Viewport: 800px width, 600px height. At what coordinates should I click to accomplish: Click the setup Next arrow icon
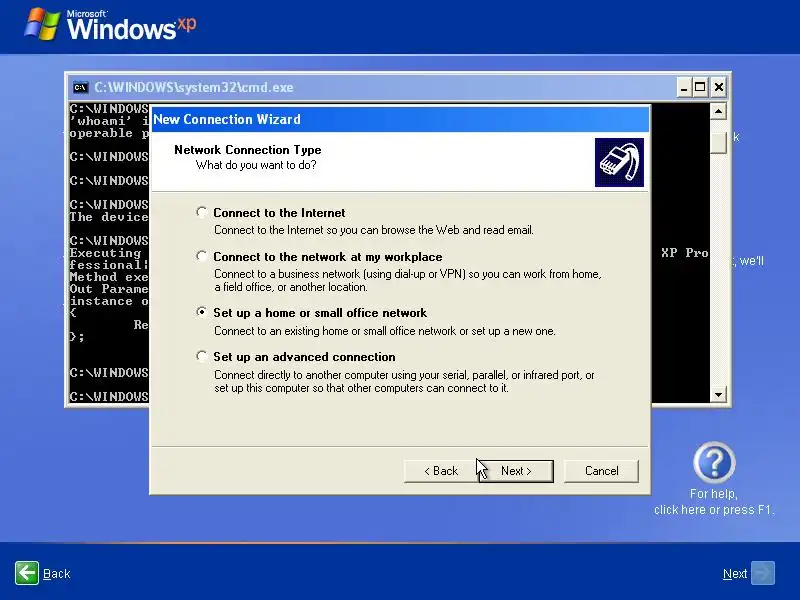click(763, 573)
